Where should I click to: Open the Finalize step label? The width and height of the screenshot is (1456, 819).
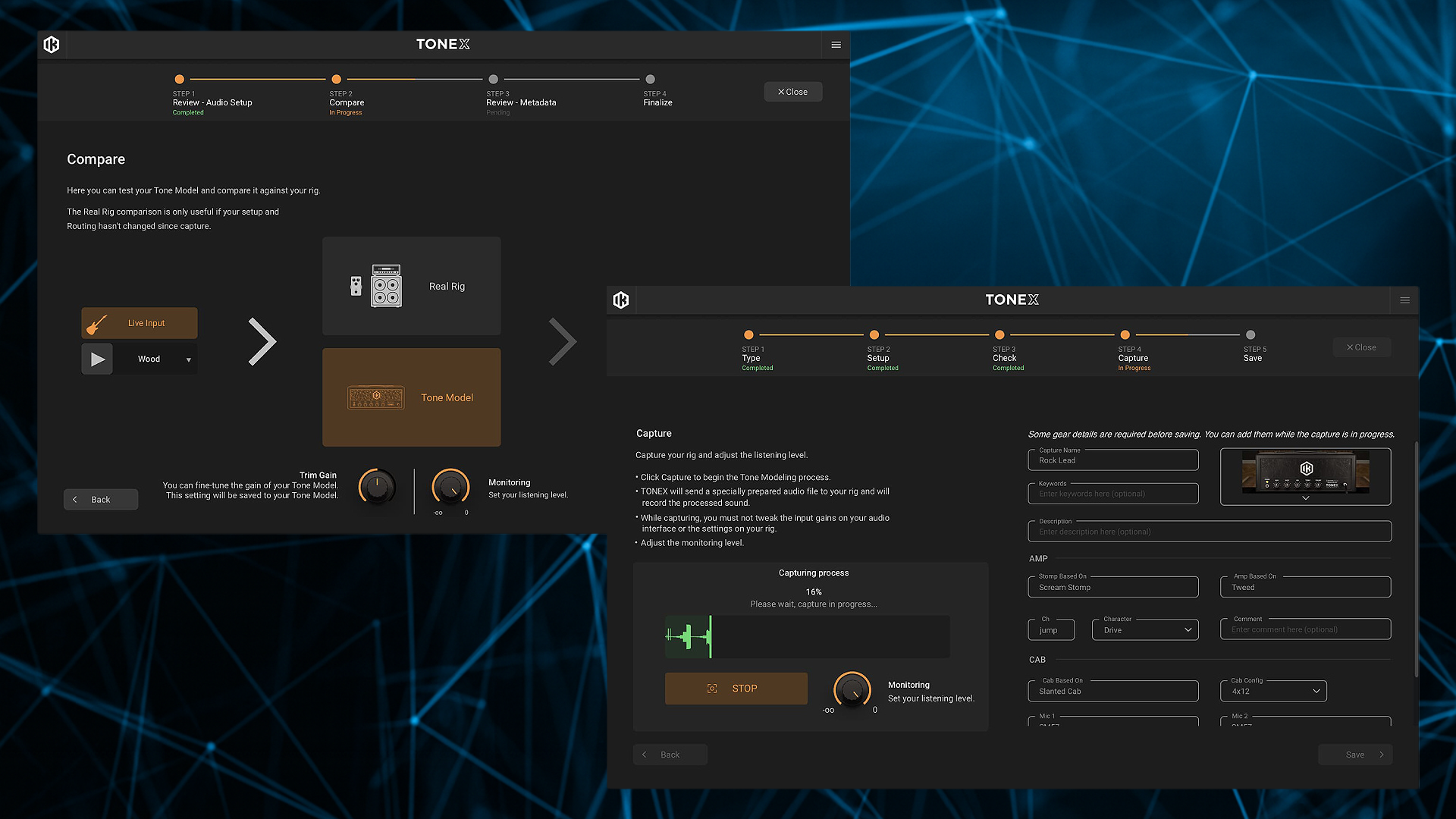657,102
